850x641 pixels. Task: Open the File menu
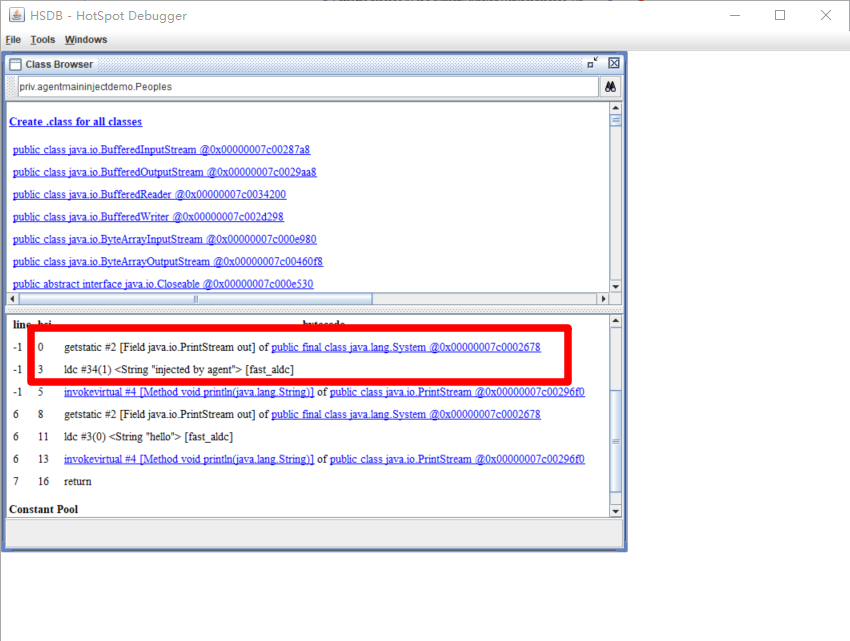(13, 40)
